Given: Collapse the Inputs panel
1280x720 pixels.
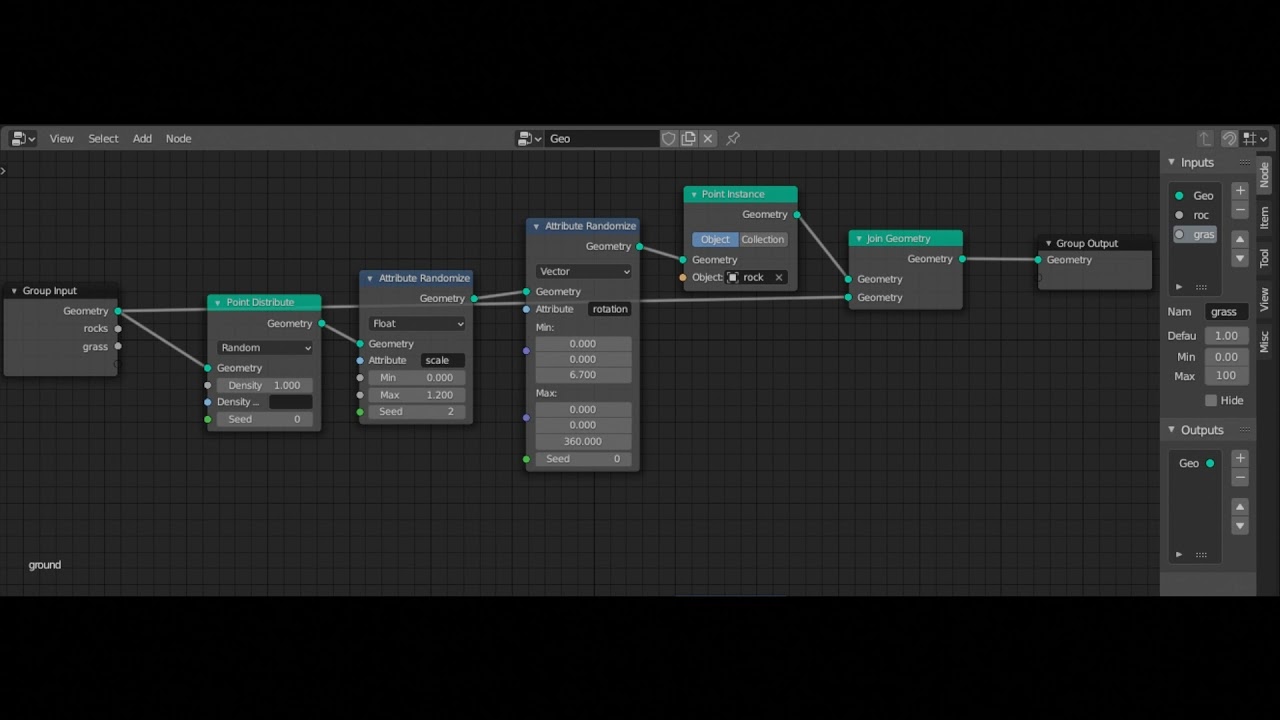Looking at the screenshot, I should click(1172, 162).
